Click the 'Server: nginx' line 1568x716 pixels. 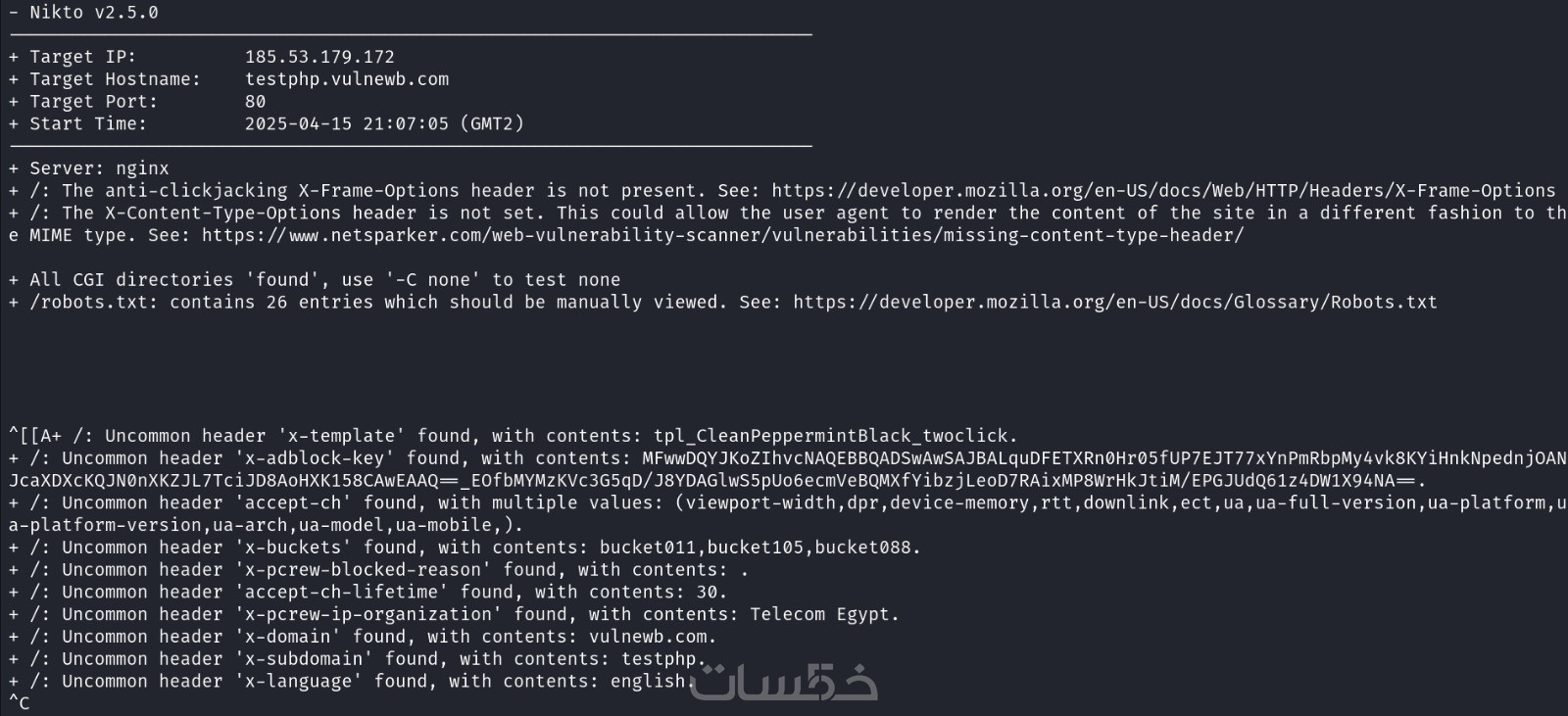[x=99, y=168]
